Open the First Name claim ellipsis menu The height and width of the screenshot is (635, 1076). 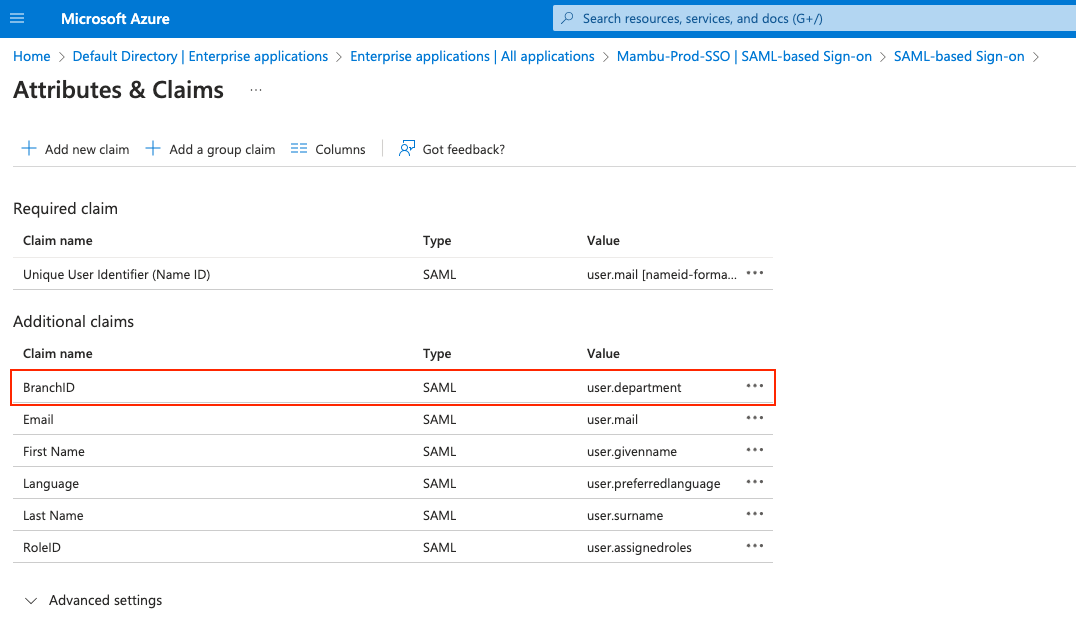pos(755,451)
